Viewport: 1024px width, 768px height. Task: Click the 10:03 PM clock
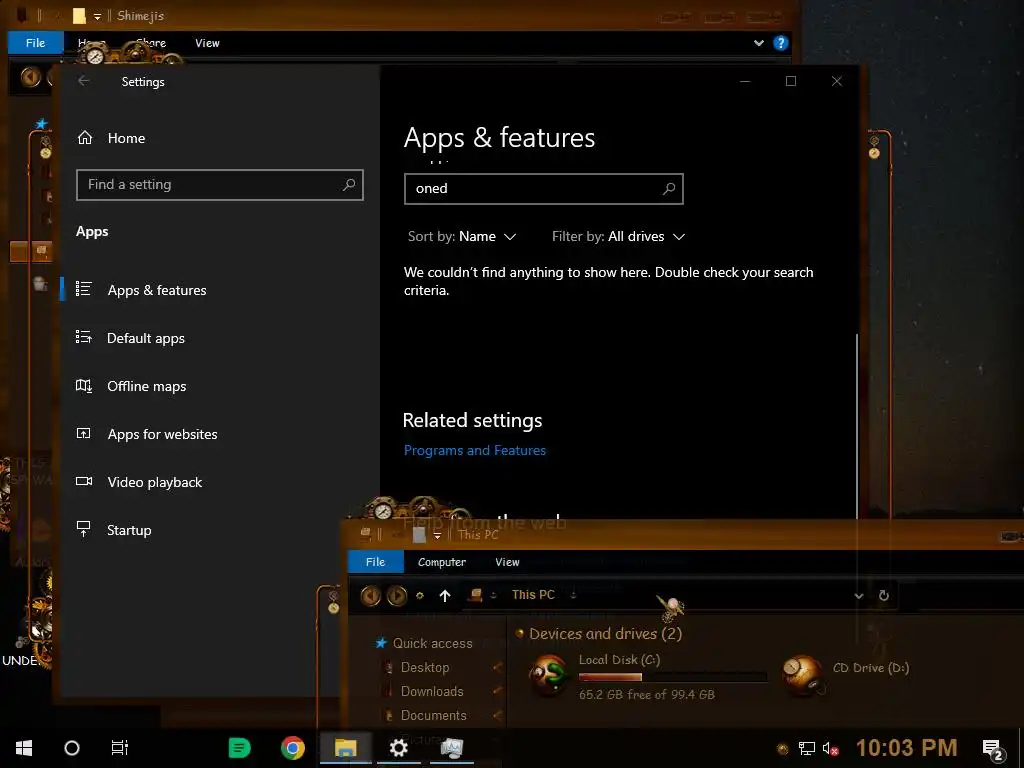click(x=906, y=748)
